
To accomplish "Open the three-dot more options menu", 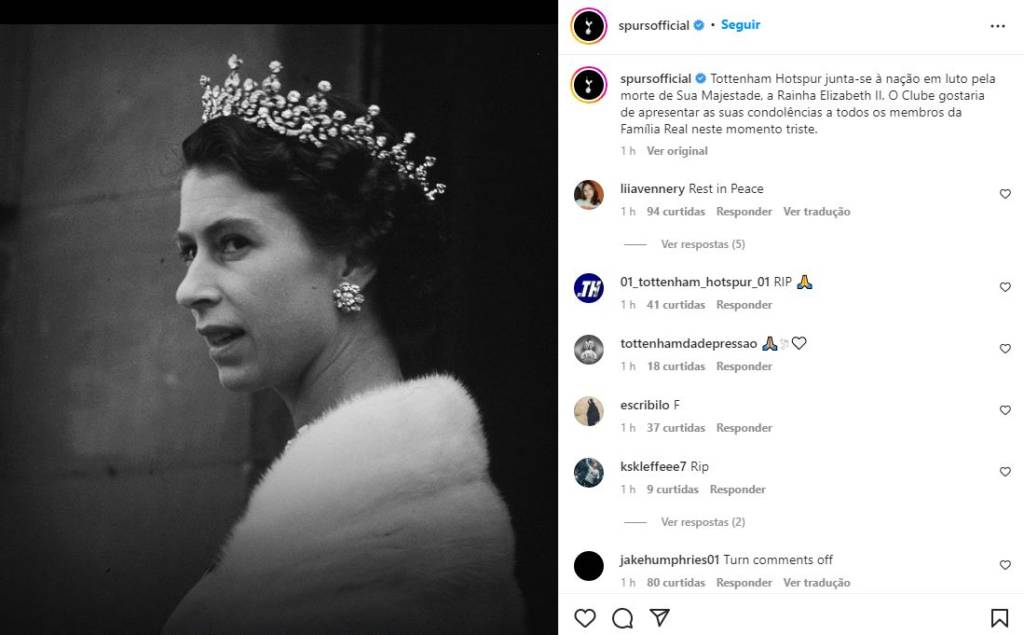I will point(997,26).
